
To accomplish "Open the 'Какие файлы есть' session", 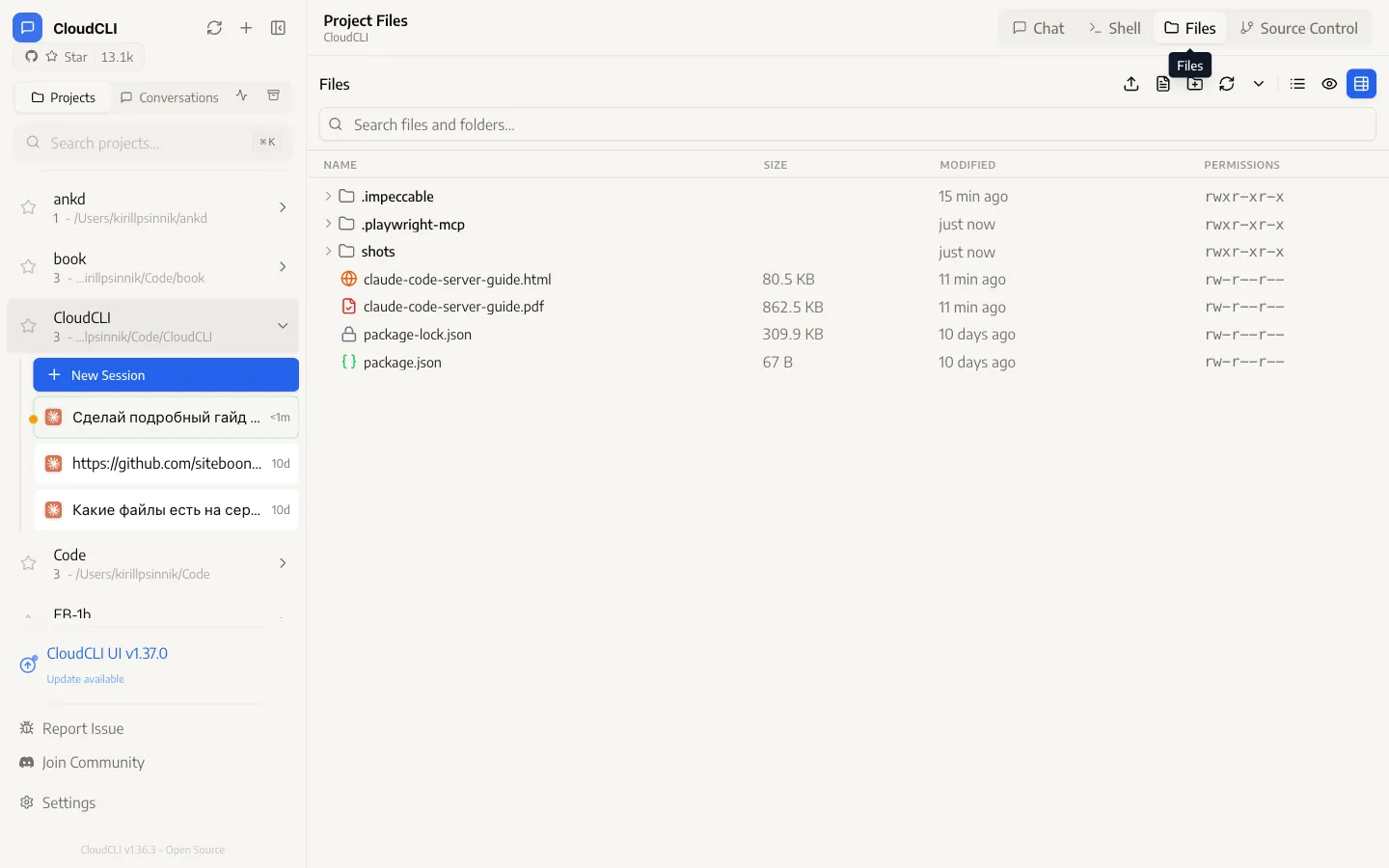I will [166, 510].
